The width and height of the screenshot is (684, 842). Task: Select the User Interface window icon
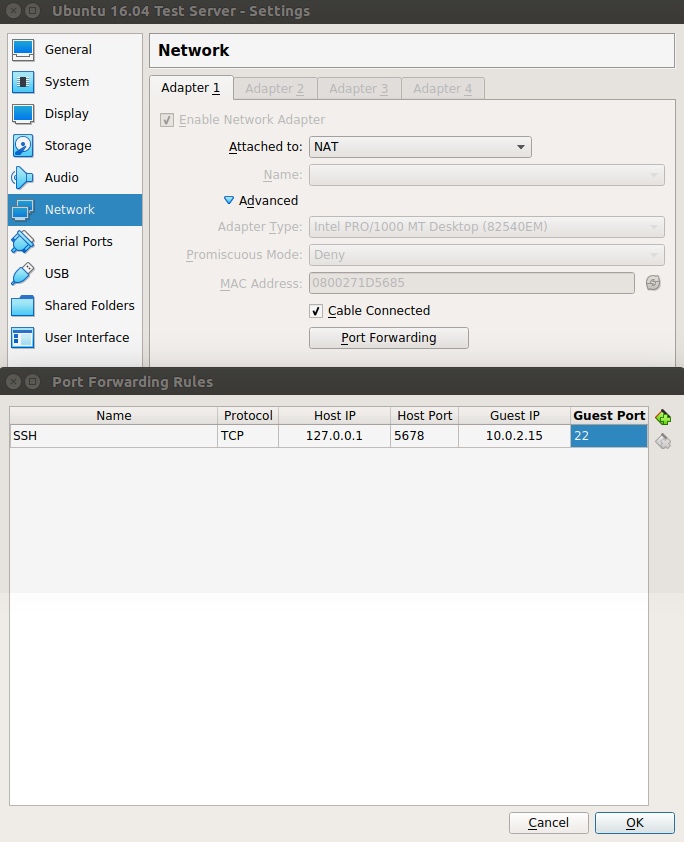(x=23, y=338)
